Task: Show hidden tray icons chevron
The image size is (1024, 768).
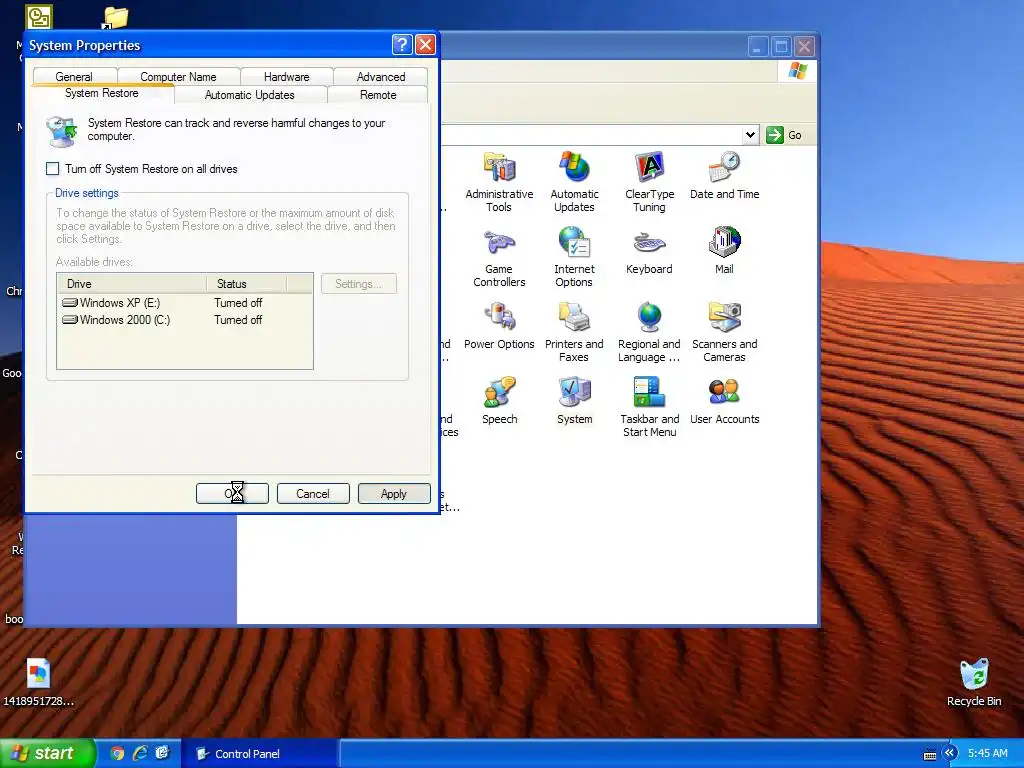Action: [949, 753]
